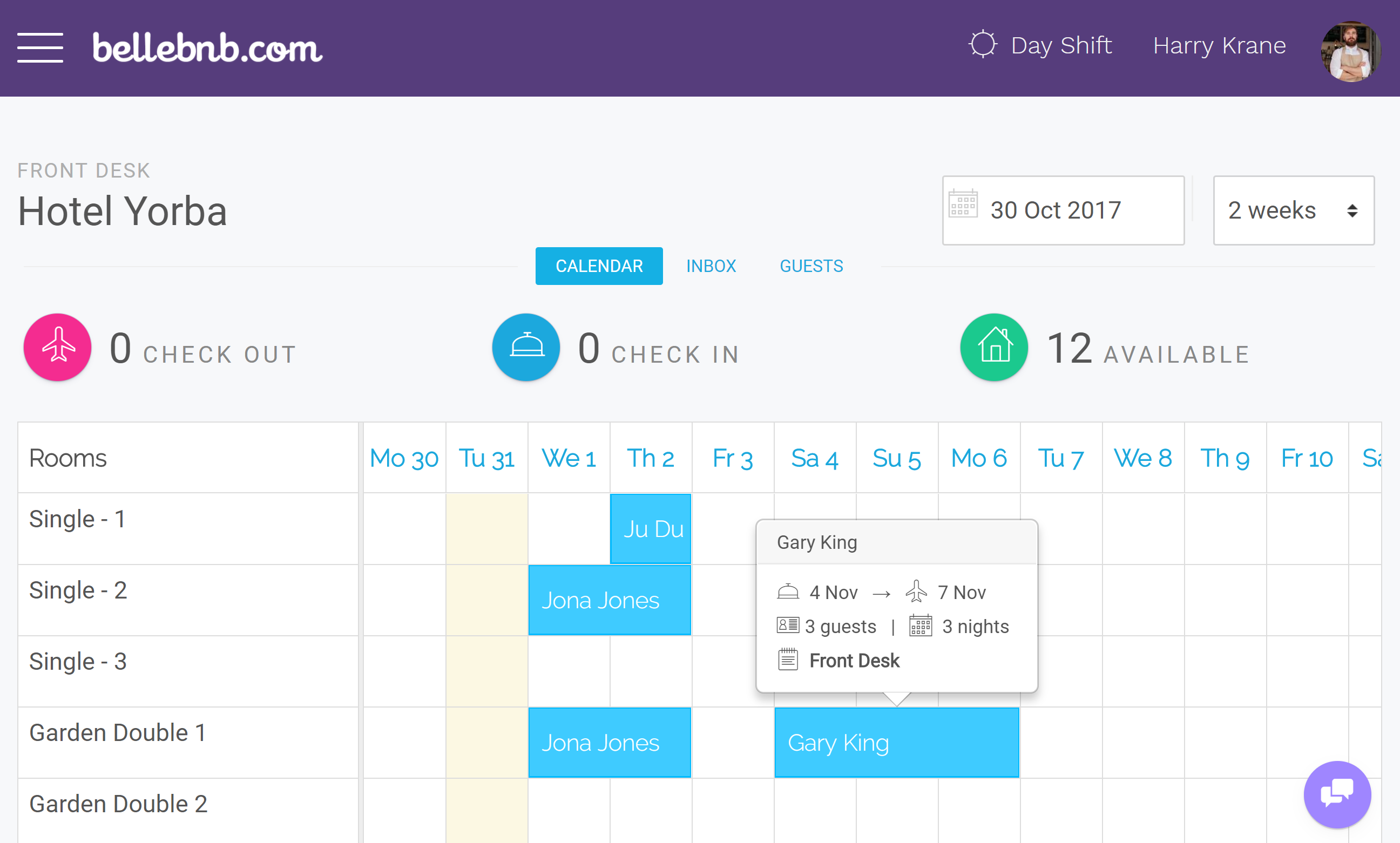Select the We 1 column header
The height and width of the screenshot is (843, 1400).
(569, 458)
